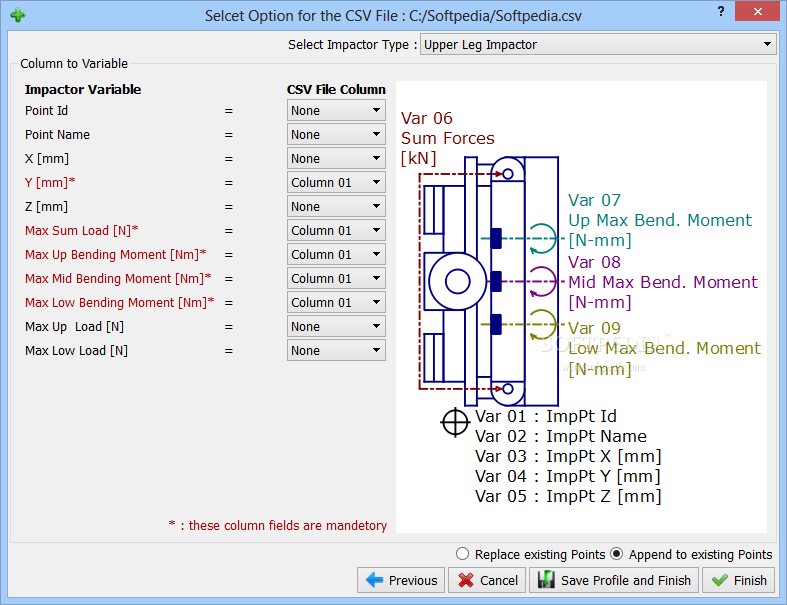Click the 'Max Up Bending Moment [Nm]*' label
The height and width of the screenshot is (605, 787).
(115, 255)
